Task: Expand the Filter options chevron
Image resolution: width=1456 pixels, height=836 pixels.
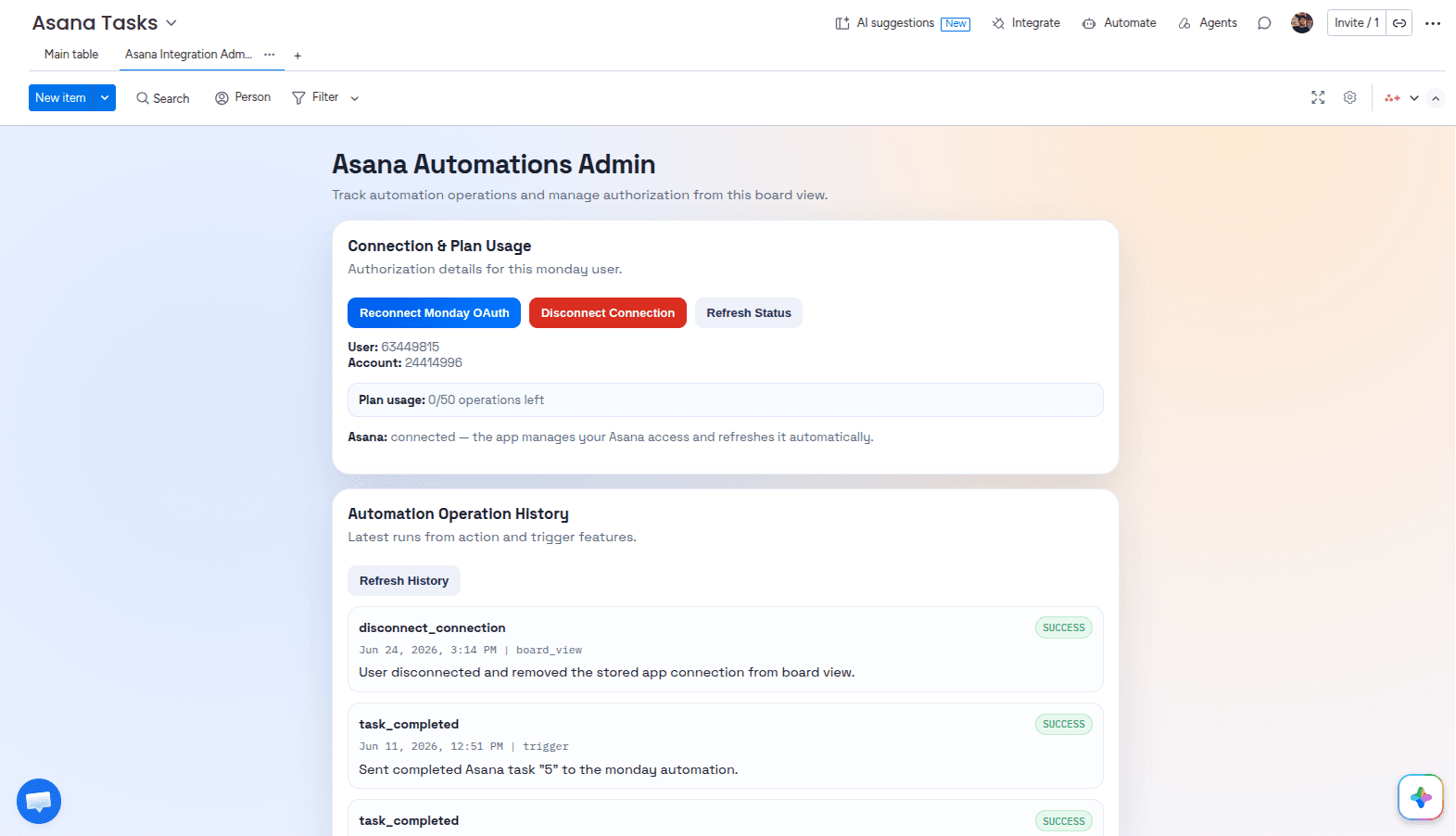Action: (x=355, y=98)
